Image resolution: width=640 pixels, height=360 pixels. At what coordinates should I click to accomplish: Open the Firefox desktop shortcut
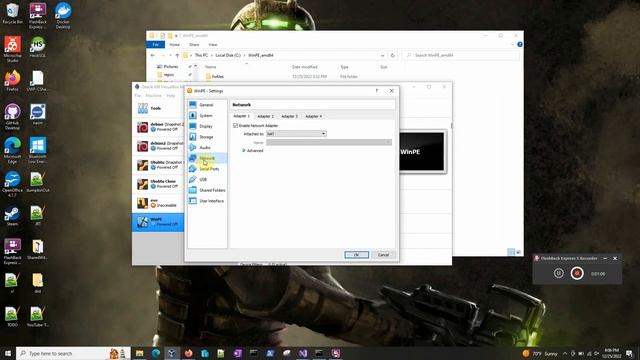[12, 81]
